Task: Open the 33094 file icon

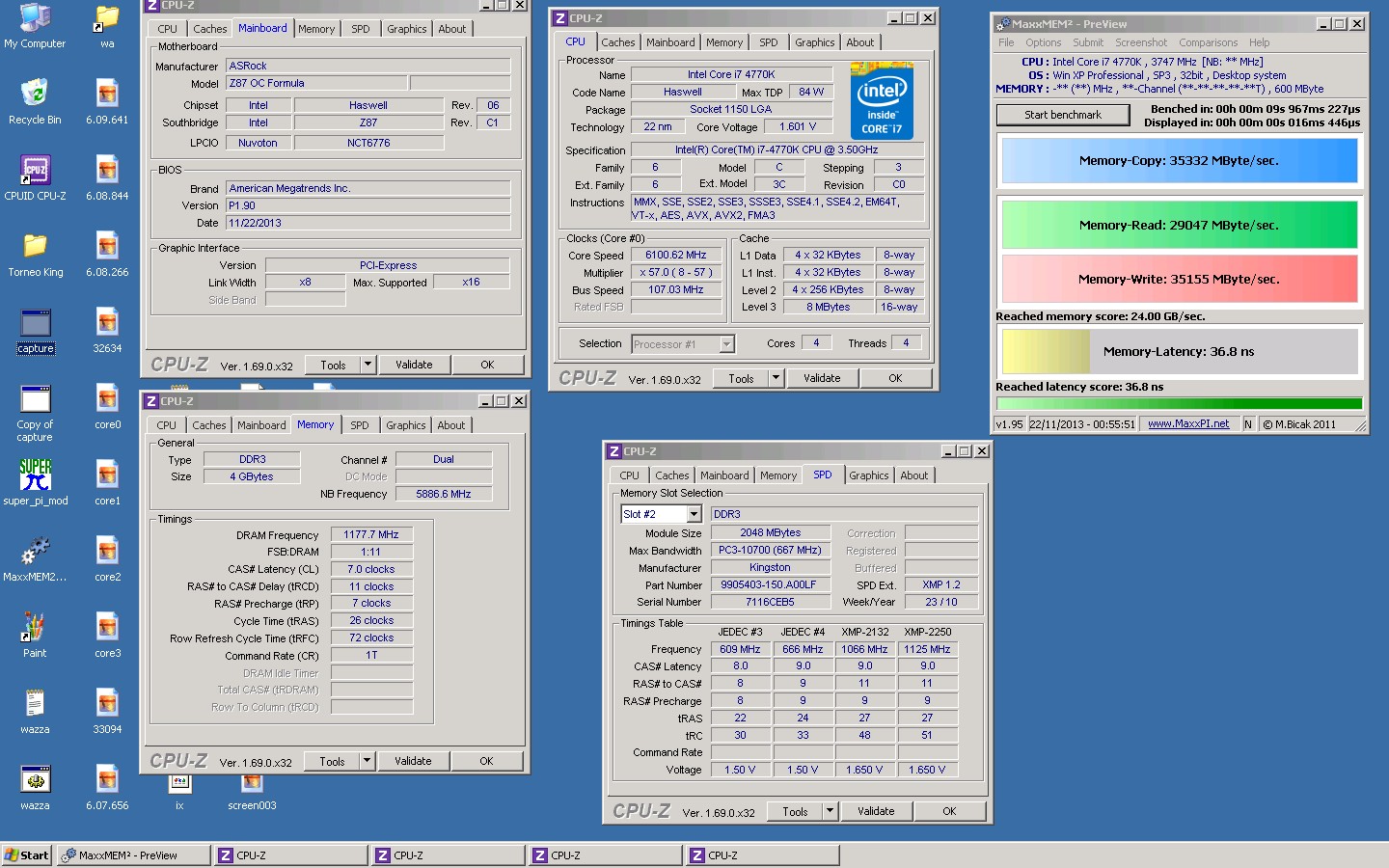Action: 107,710
